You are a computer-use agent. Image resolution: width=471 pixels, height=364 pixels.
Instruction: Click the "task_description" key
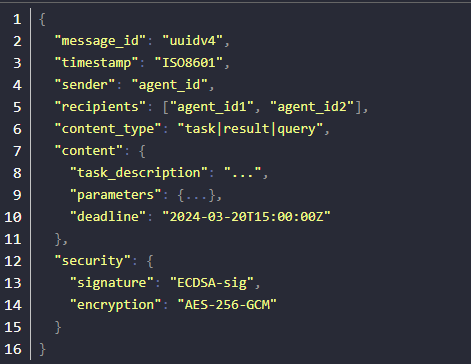[139, 173]
